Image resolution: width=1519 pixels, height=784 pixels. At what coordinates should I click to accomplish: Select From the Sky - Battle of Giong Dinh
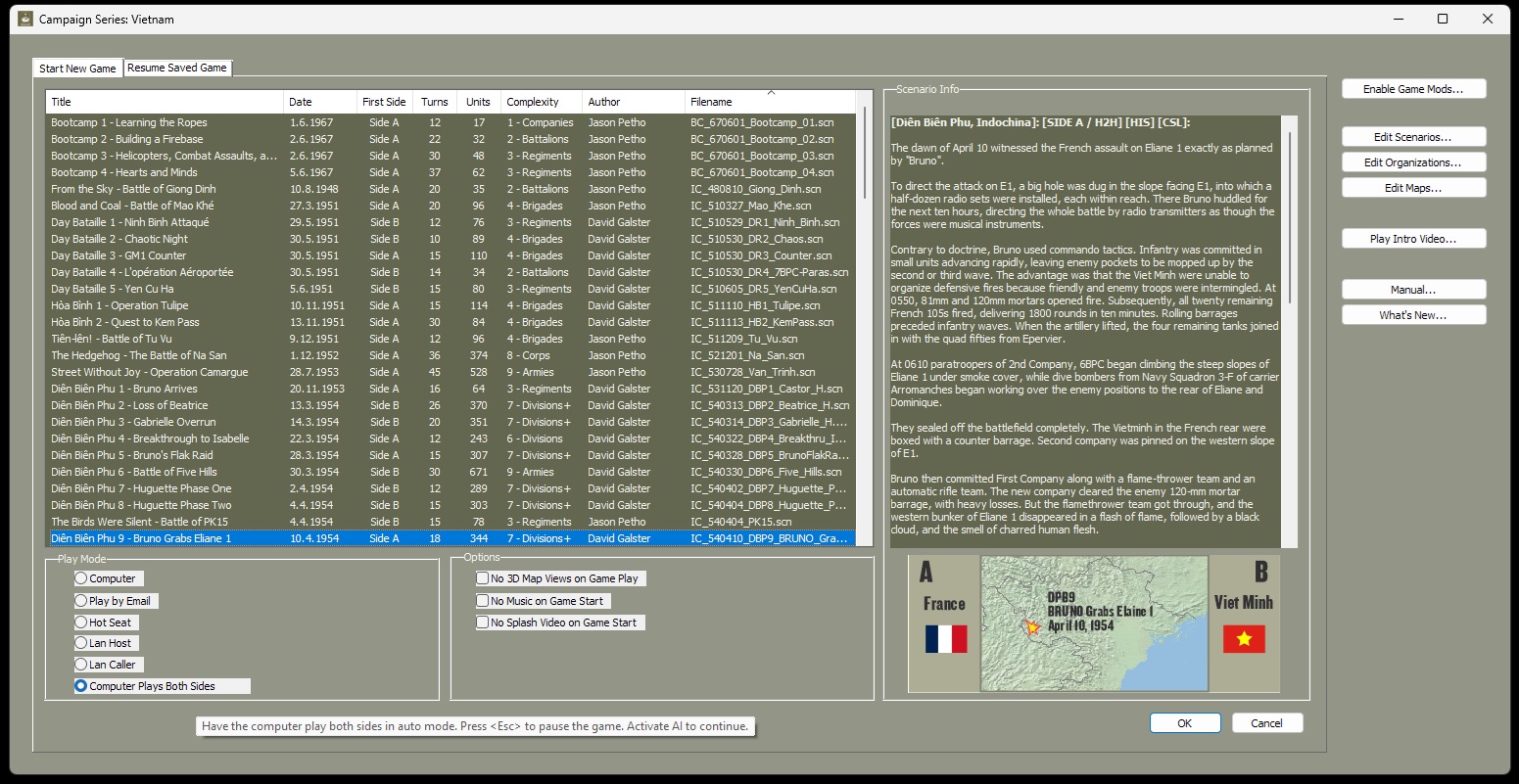point(451,190)
